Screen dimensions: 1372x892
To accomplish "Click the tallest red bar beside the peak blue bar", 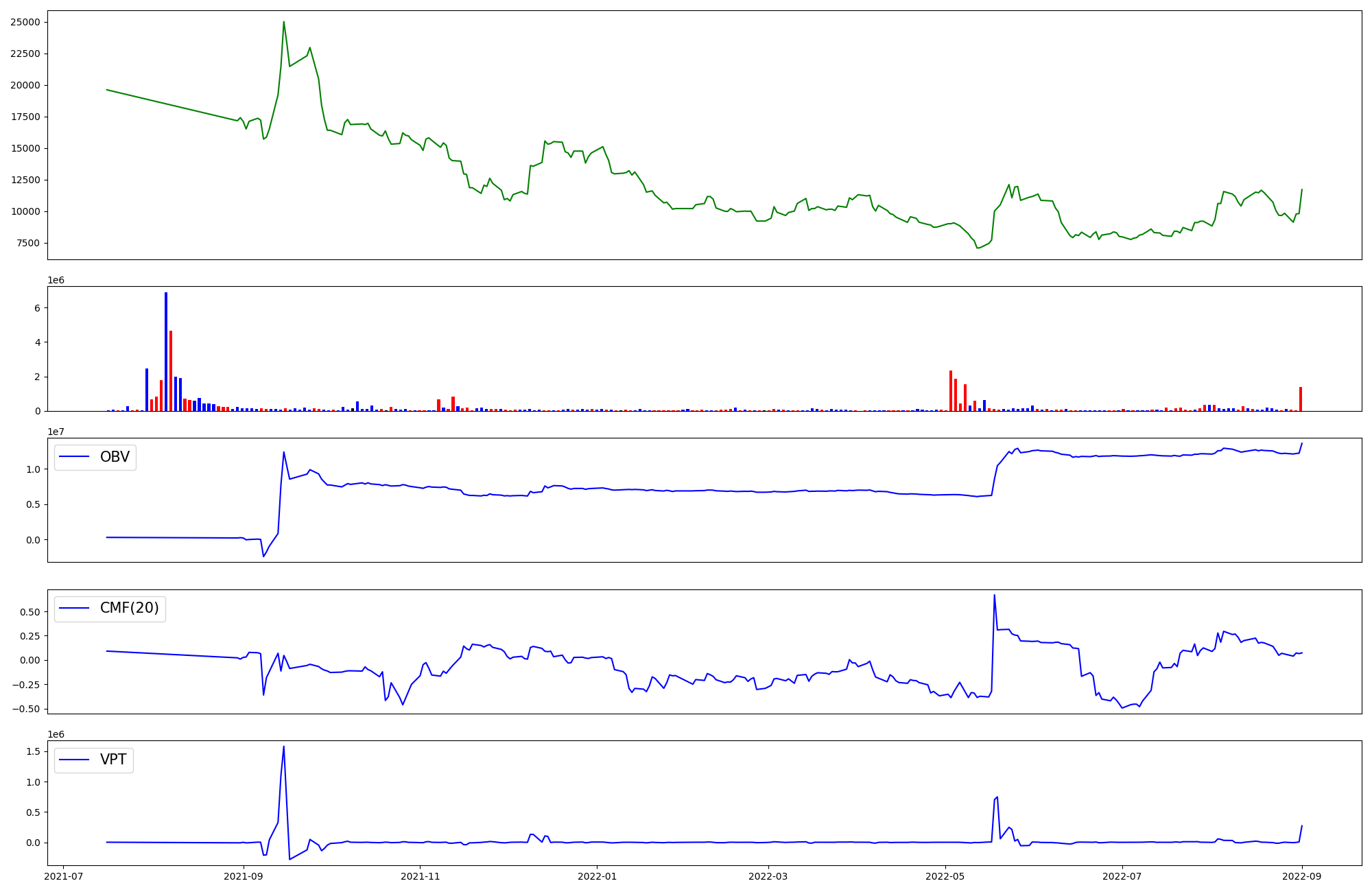I will pyautogui.click(x=171, y=371).
